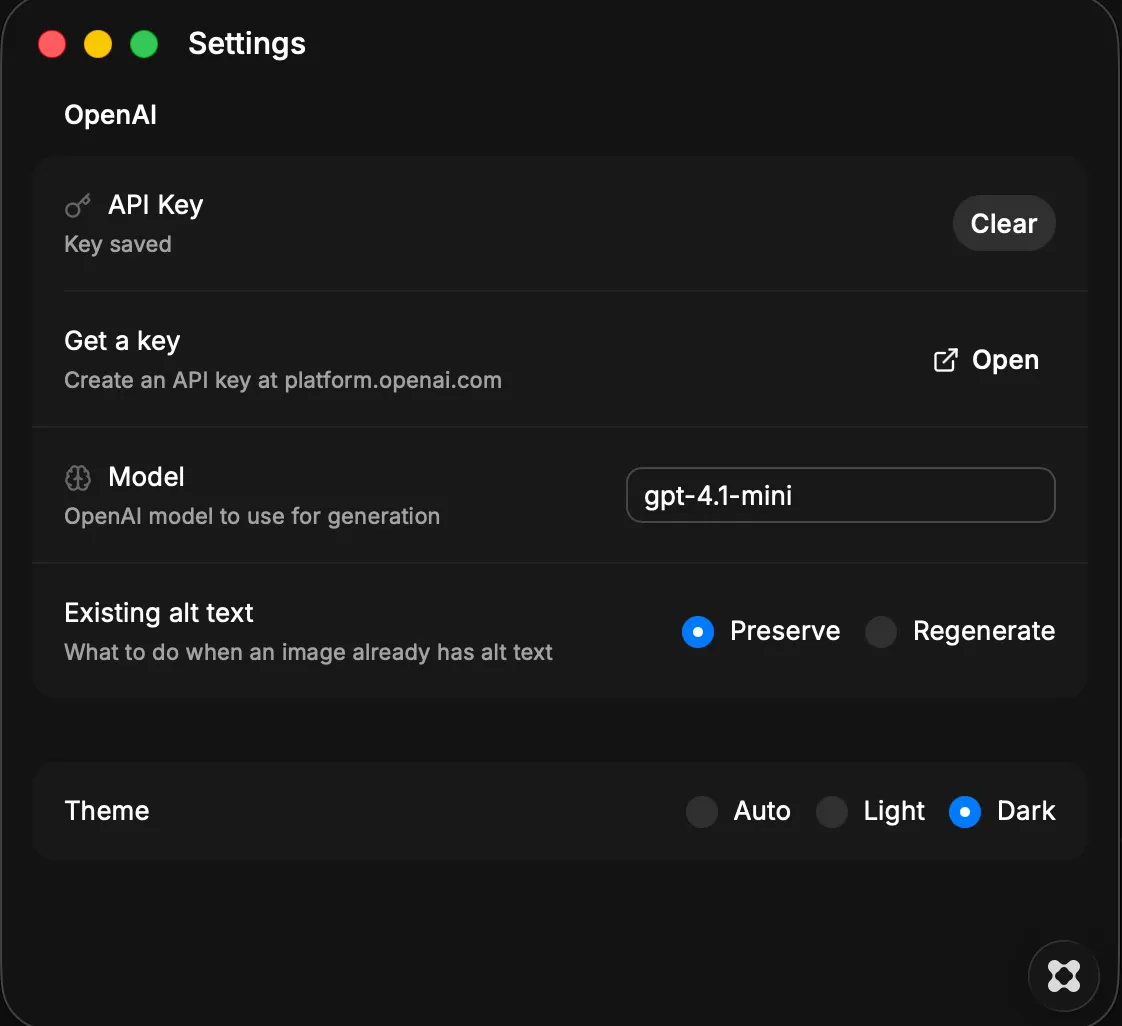Click the 'Key saved' status text
Screen dimensions: 1122x1026
click(118, 244)
